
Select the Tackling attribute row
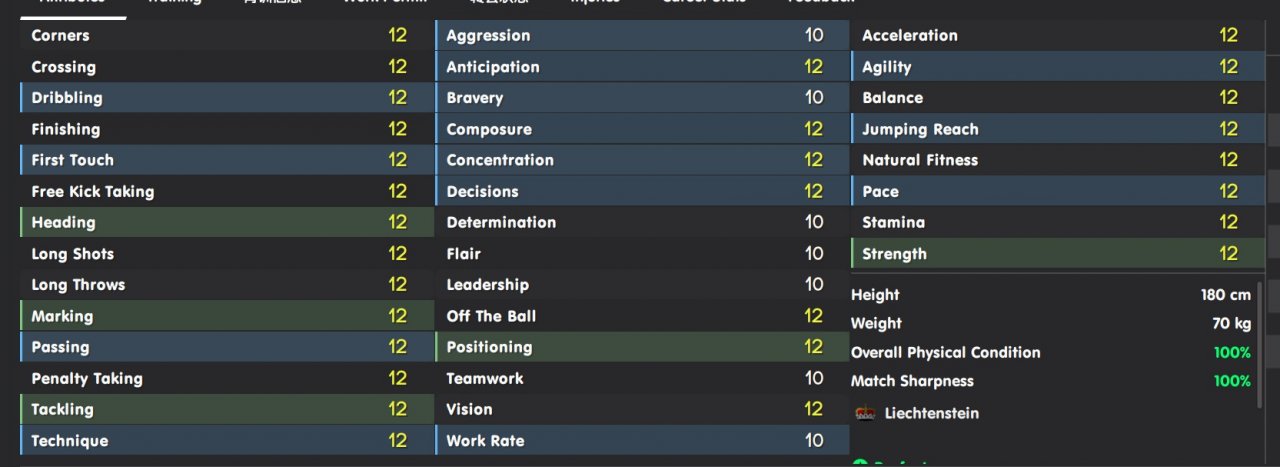(x=225, y=409)
